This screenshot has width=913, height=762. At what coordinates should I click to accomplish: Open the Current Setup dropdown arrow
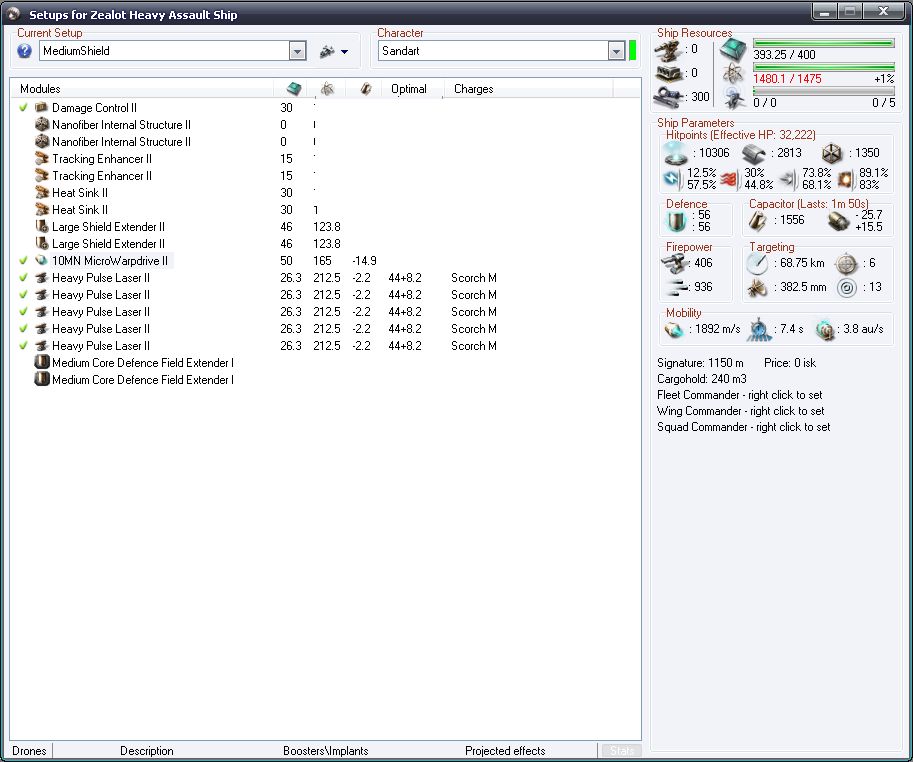point(297,51)
